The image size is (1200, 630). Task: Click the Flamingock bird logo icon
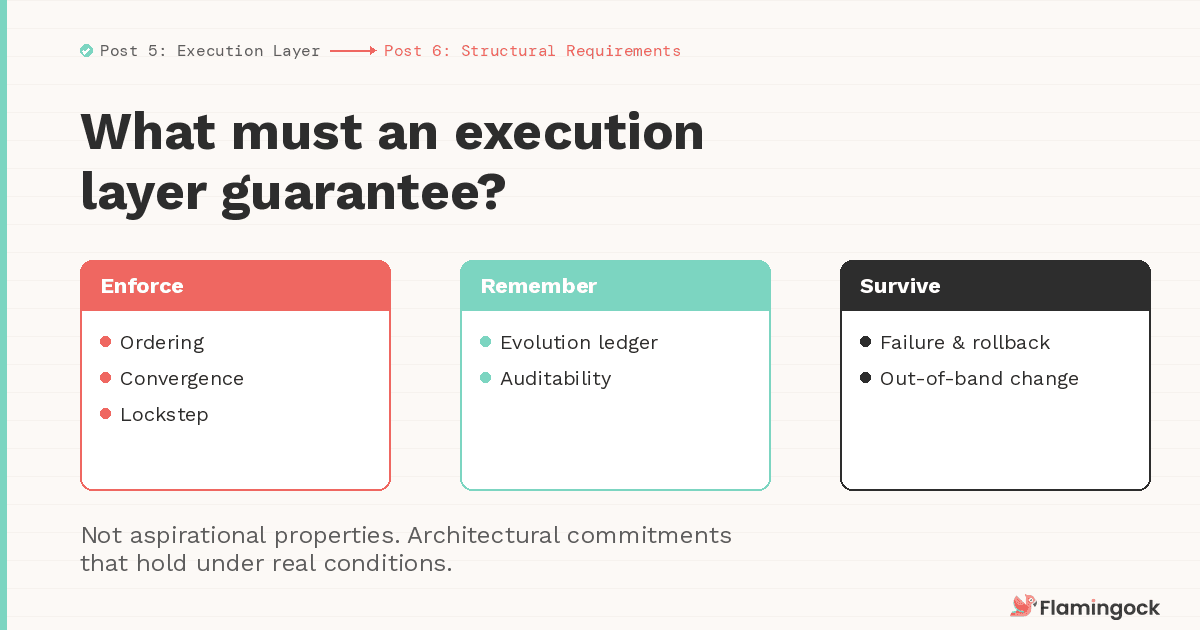tap(1022, 606)
